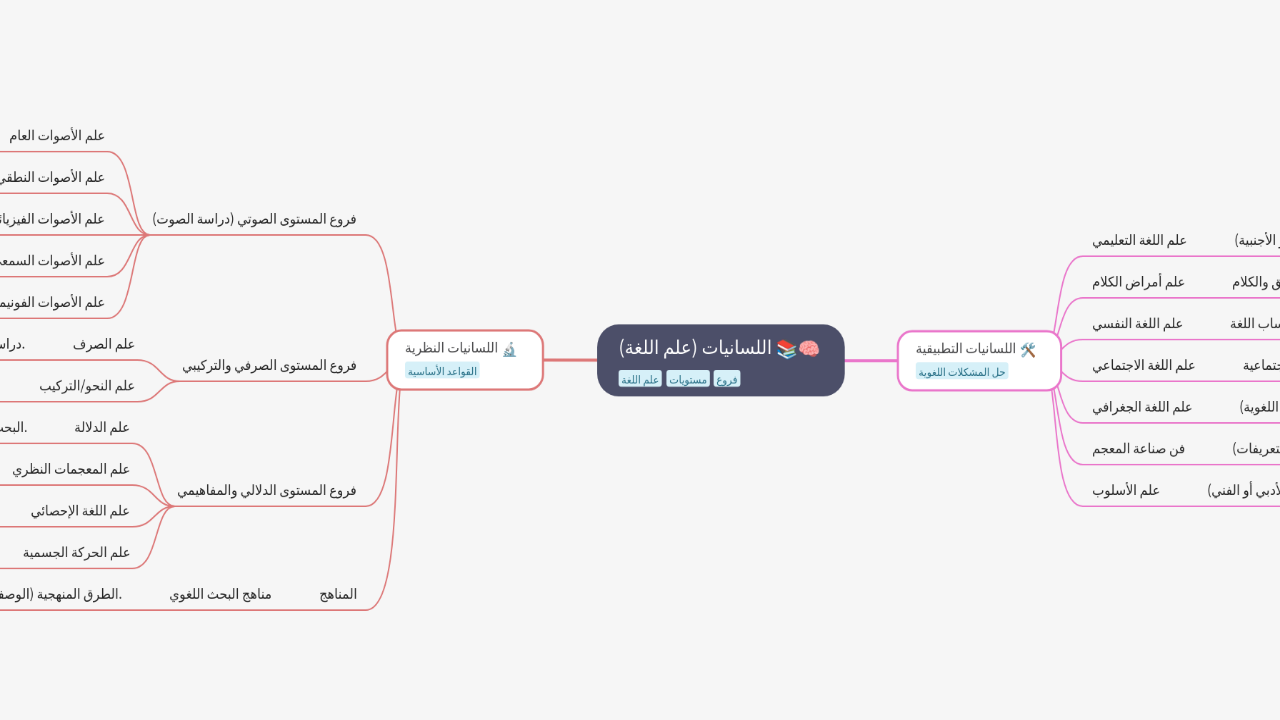Click the علم أمراض الكلام node
The image size is (1280, 720).
point(1138,282)
